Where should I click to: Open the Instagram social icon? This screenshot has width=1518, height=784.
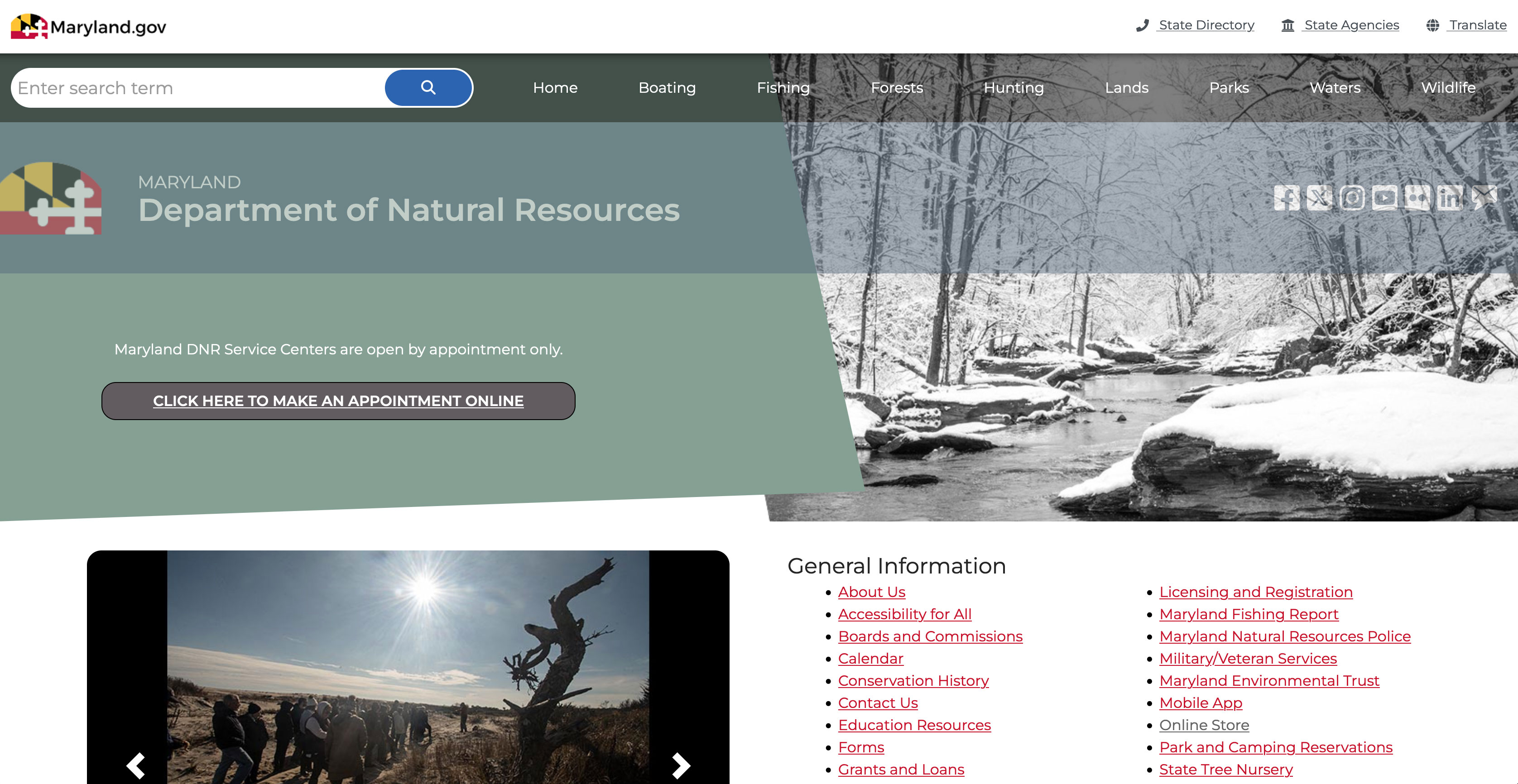click(1352, 198)
